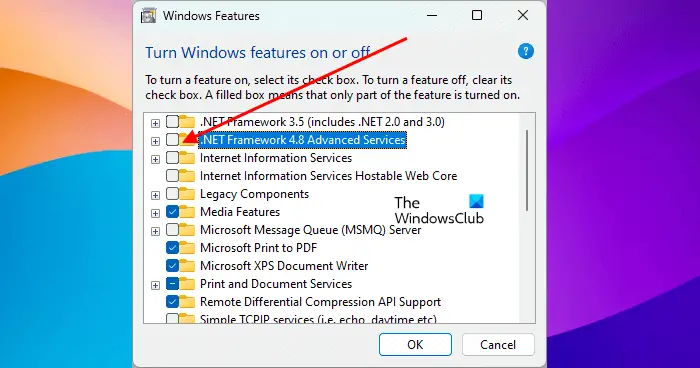The height and width of the screenshot is (368, 700).
Task: Confirm changes with the OK button
Action: point(415,344)
